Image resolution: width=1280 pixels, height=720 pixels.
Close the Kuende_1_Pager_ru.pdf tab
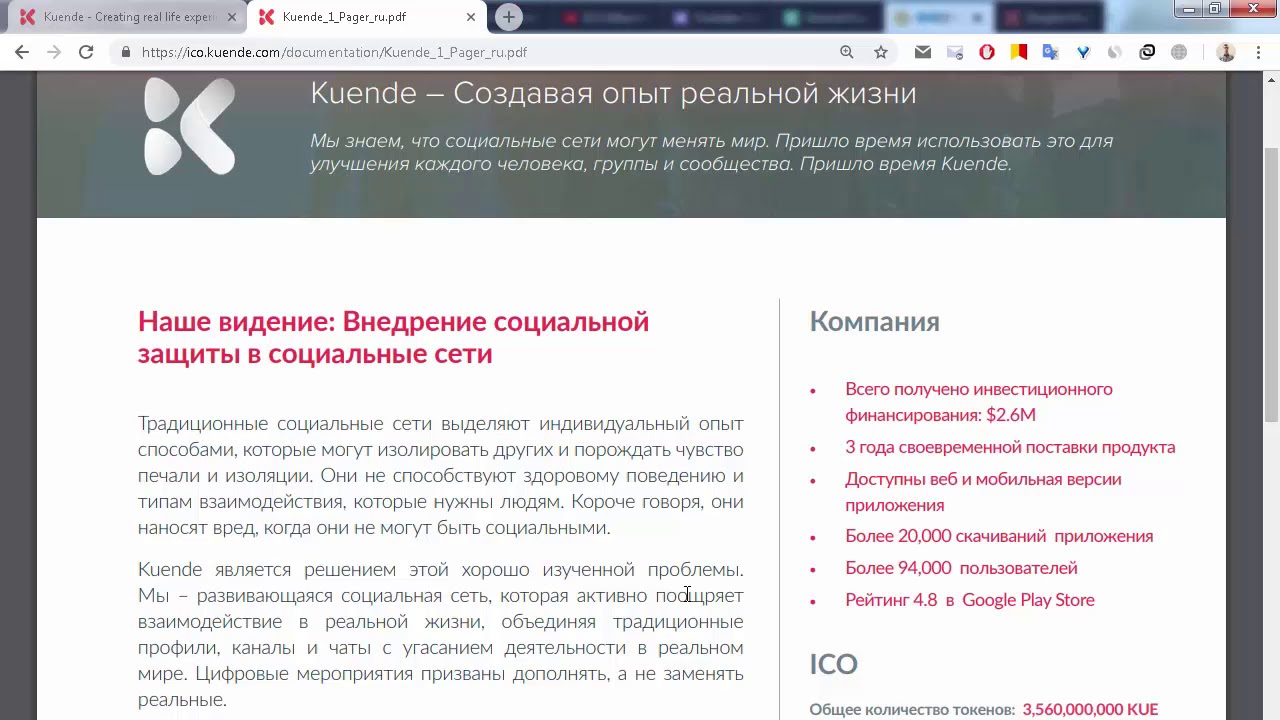tap(471, 17)
